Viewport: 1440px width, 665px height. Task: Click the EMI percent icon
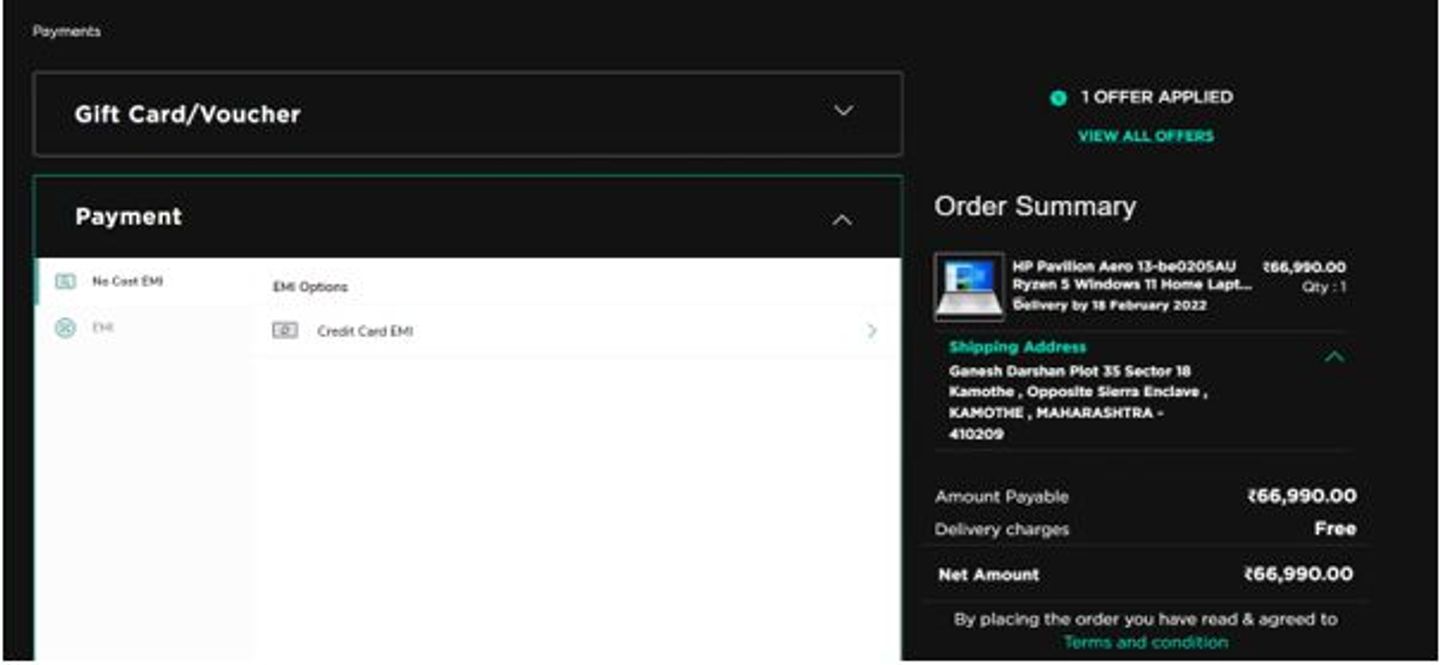[65, 328]
